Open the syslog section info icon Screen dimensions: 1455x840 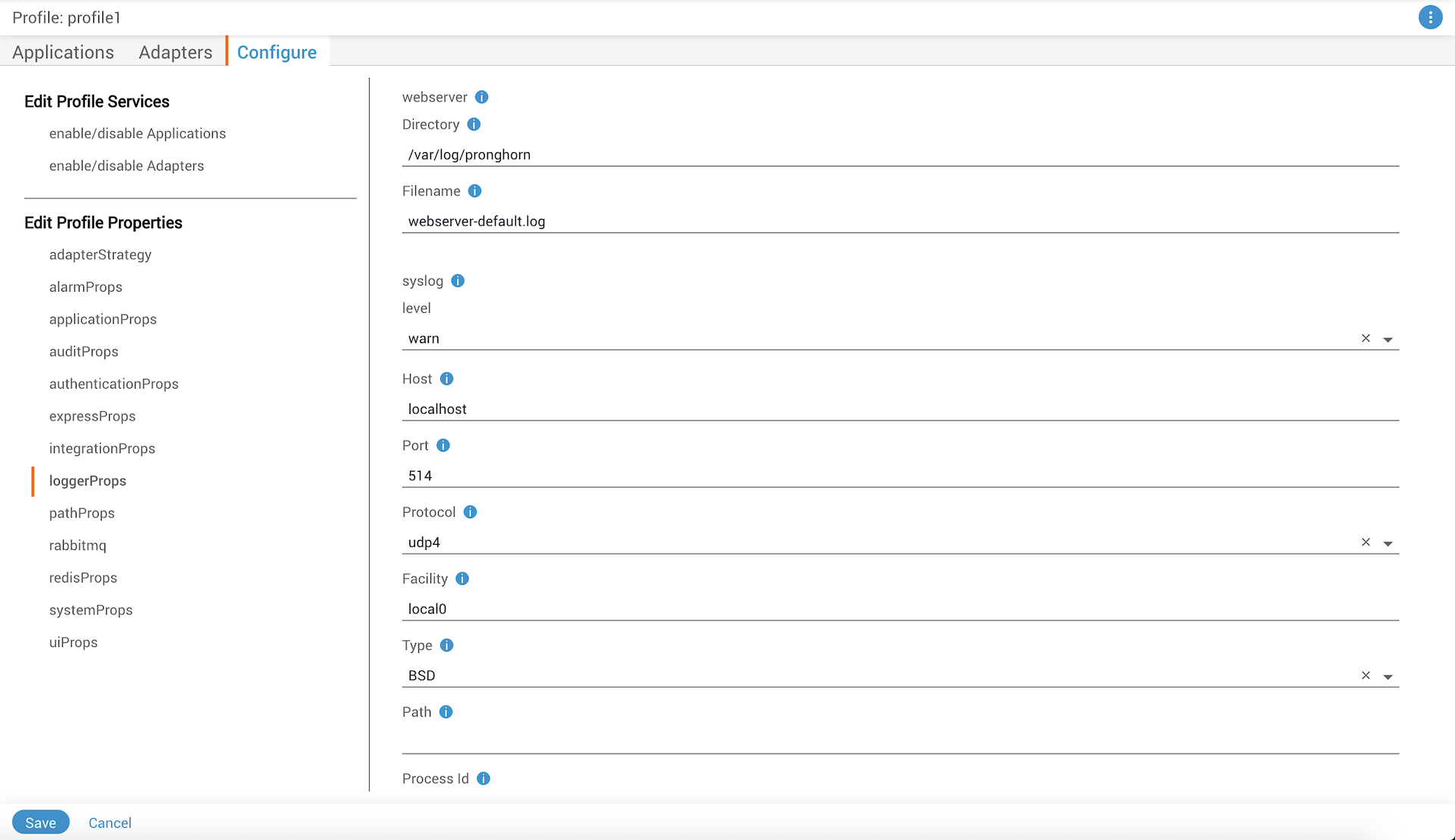click(x=458, y=280)
